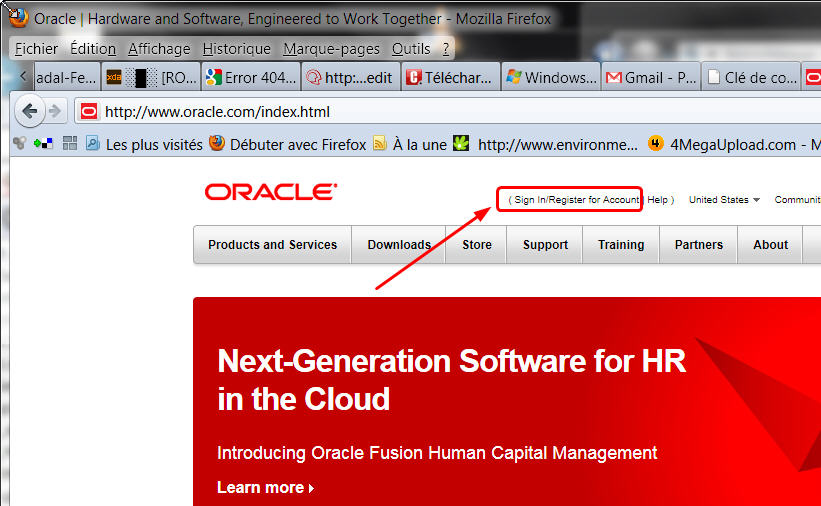Switch to the xda [RO... tab
821x506 pixels.
151,77
